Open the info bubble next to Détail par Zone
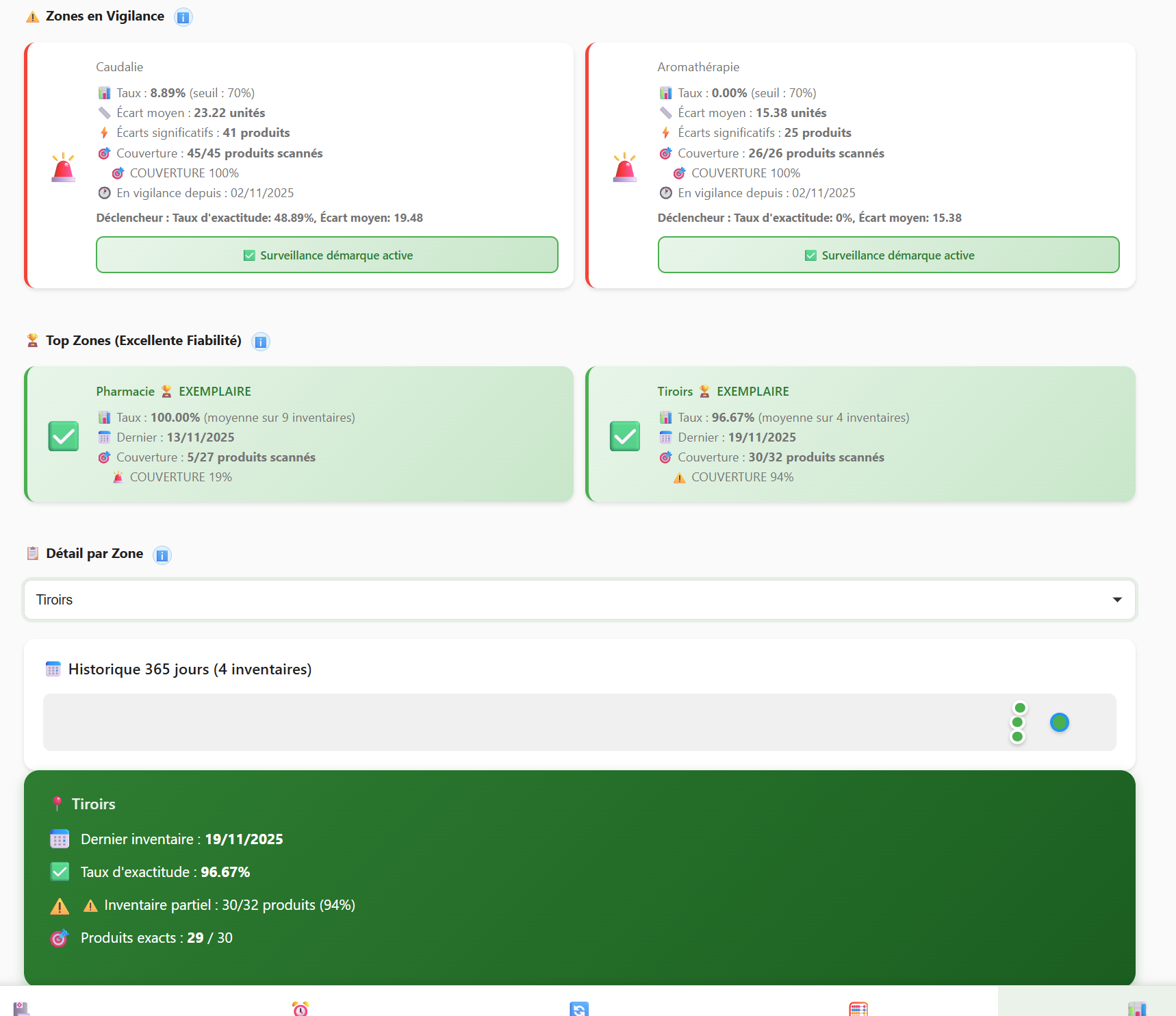The width and height of the screenshot is (1176, 1016). pos(162,555)
